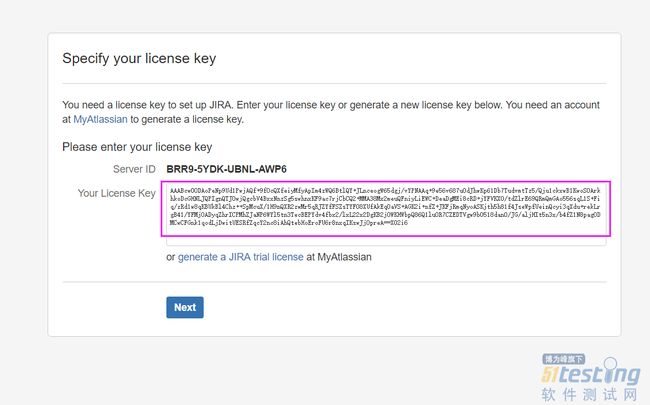
Task: Click the word 'or' before the trial license link
Action: point(171,257)
